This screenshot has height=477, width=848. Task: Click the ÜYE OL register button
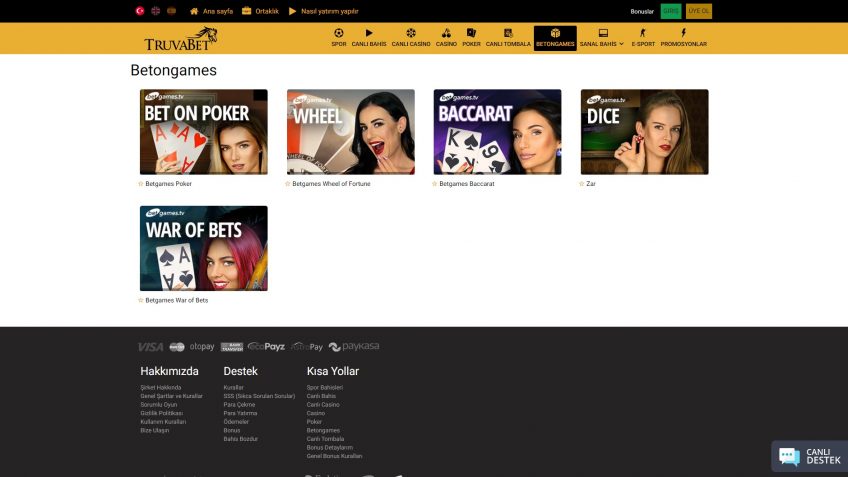699,11
